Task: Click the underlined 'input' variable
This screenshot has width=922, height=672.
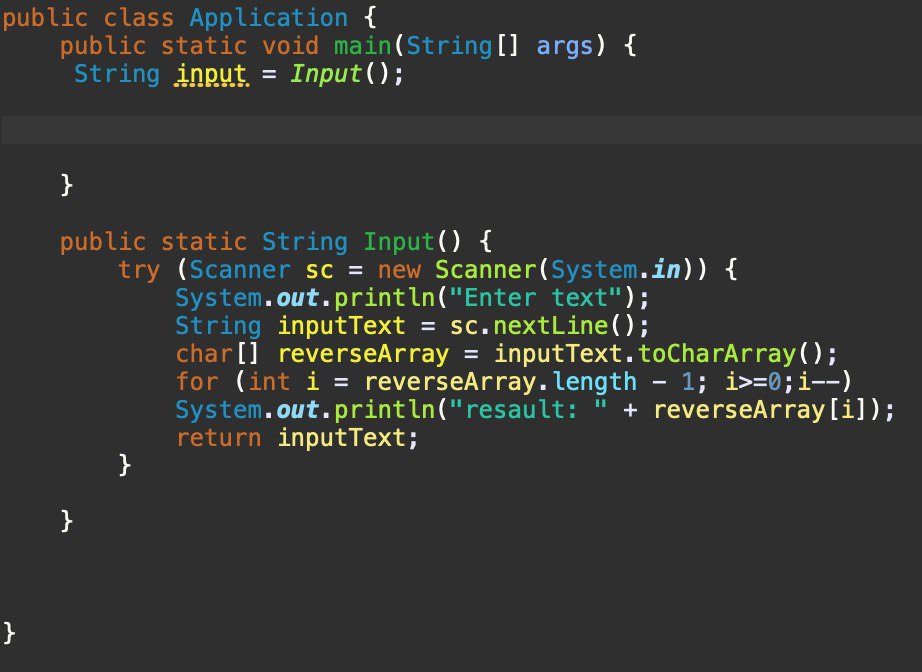Action: pos(212,75)
